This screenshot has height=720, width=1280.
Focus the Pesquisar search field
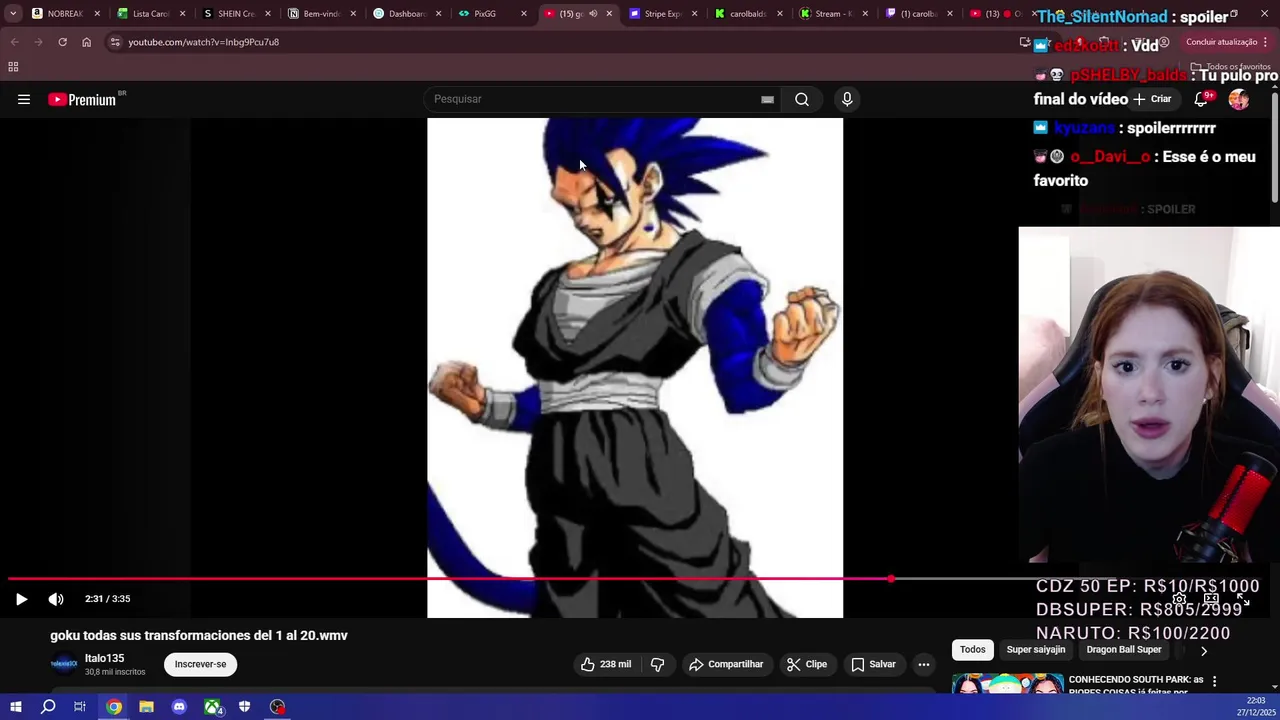click(595, 99)
